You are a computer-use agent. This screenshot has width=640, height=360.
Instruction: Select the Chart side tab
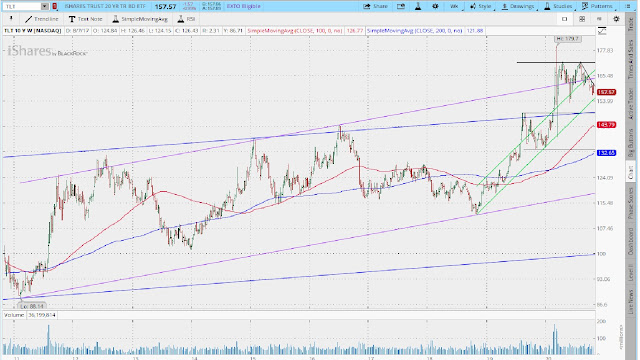(631, 172)
